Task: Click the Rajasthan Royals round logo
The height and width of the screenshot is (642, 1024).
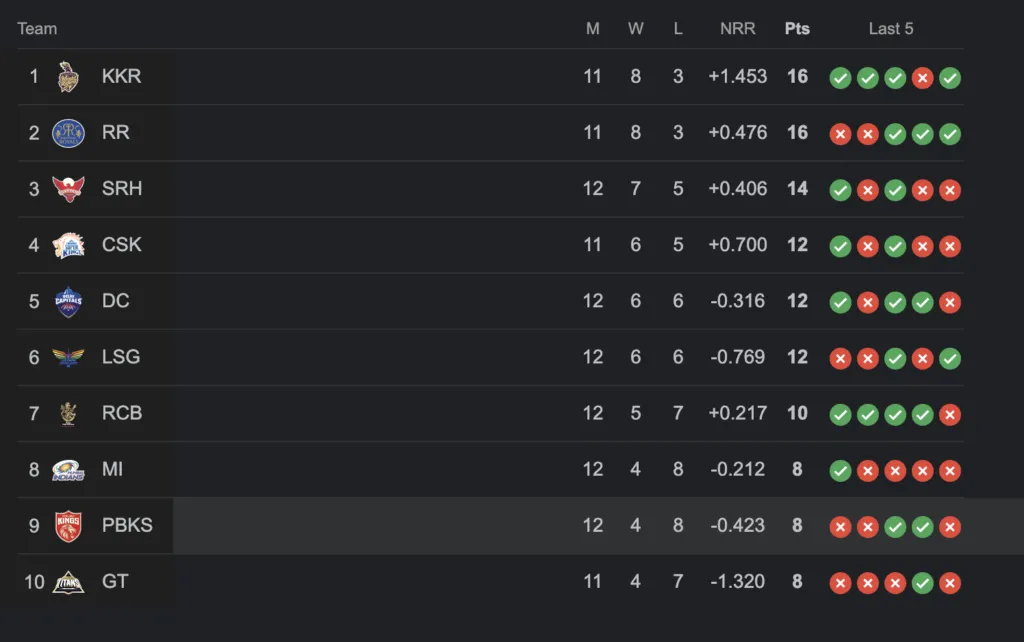Action: coord(68,133)
